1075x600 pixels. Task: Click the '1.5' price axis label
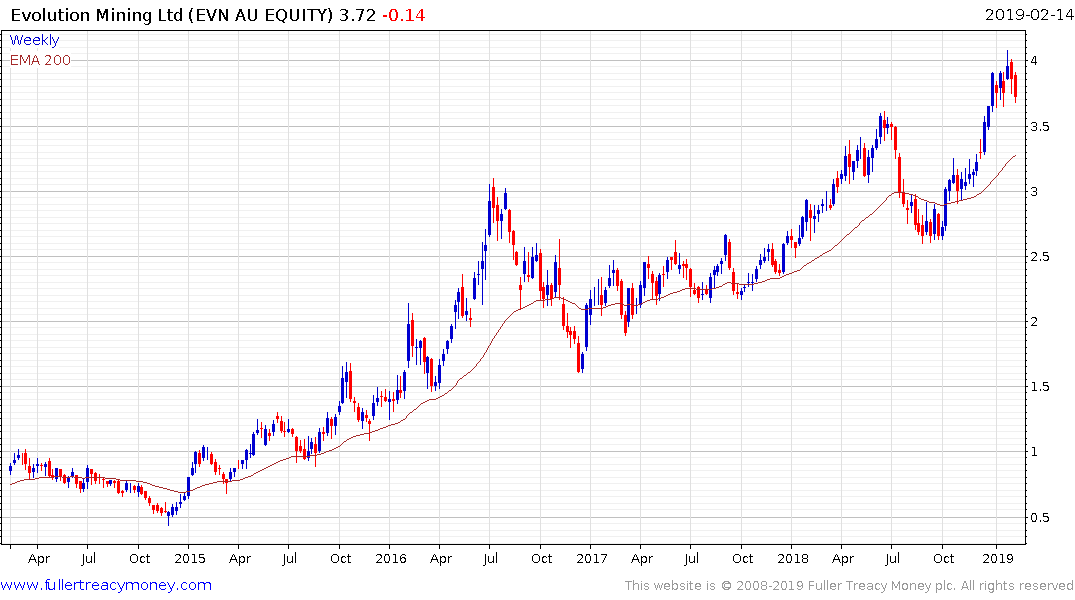click(1040, 387)
